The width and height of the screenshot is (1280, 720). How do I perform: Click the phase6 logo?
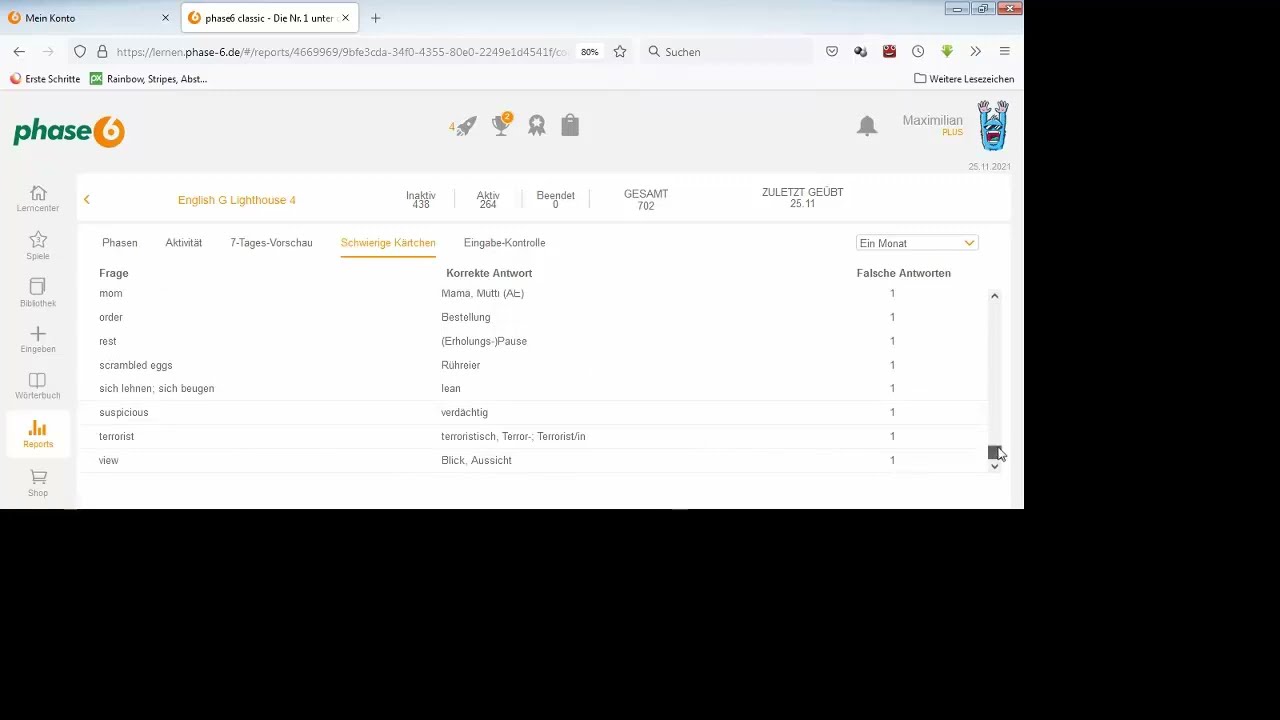pos(69,131)
